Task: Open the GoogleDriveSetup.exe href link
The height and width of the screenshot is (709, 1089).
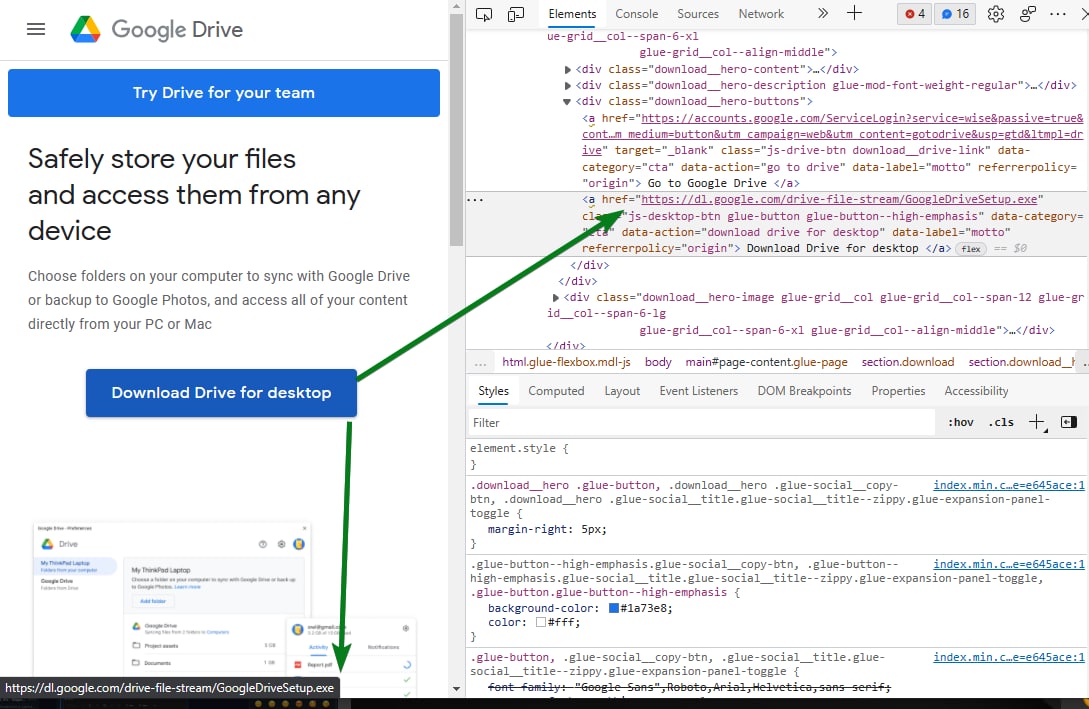Action: 839,199
